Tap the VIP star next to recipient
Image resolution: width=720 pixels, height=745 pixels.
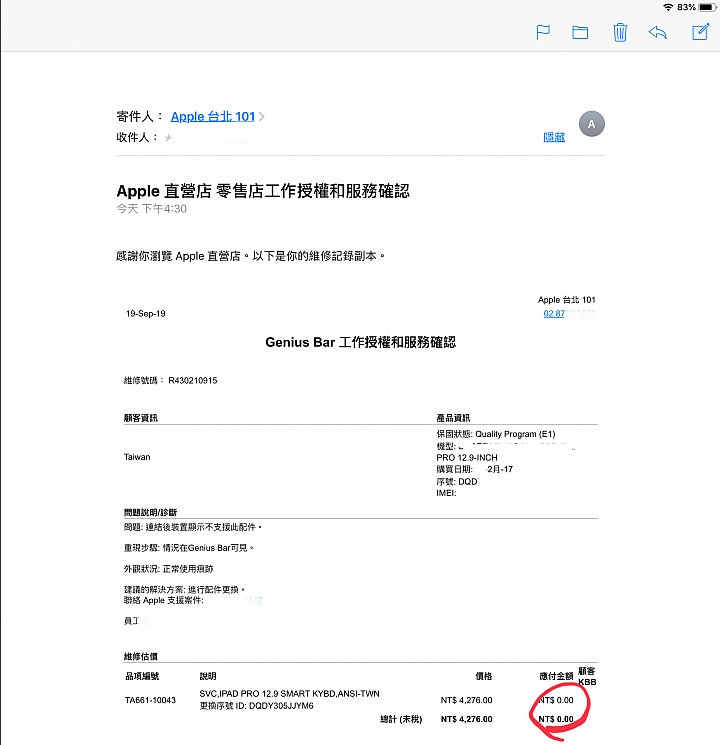point(168,138)
